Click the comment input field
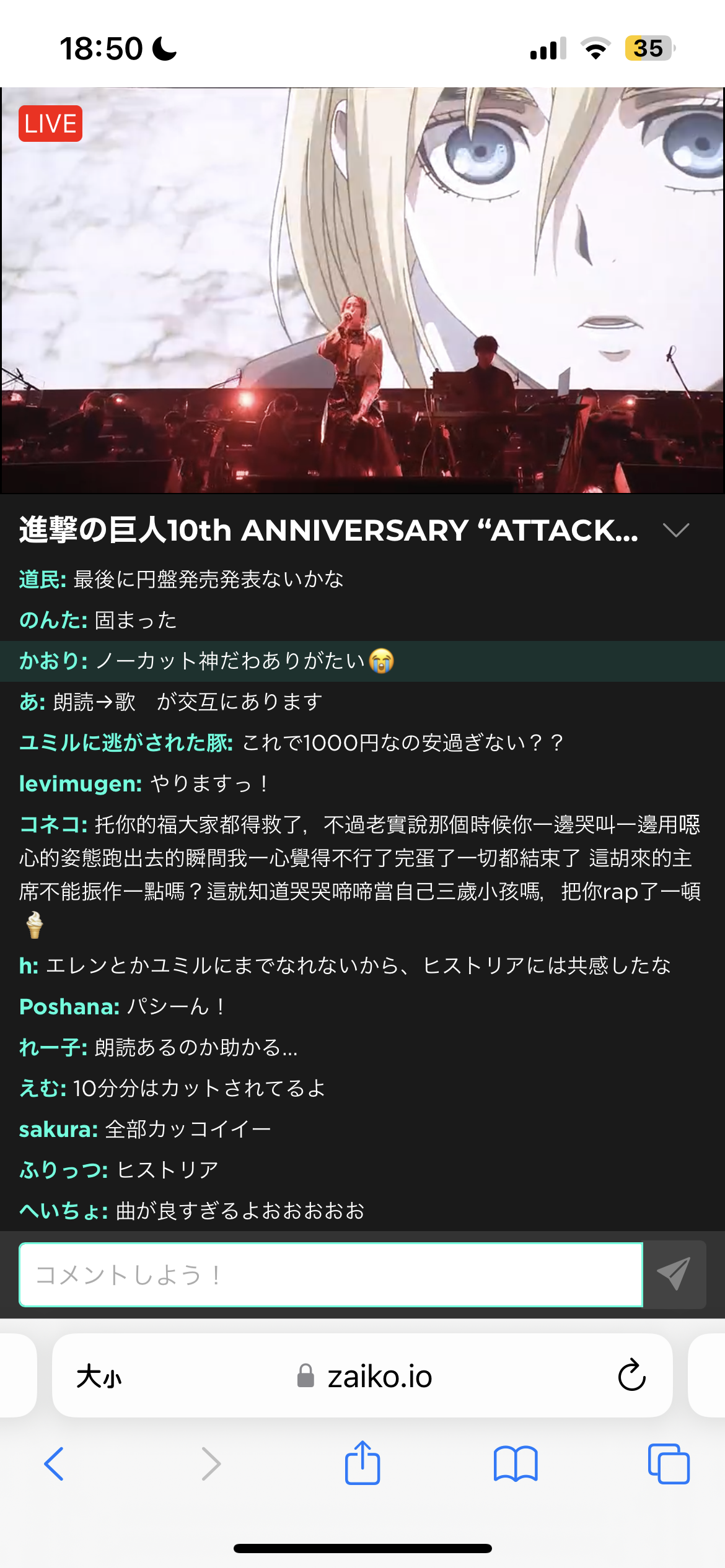 331,1274
